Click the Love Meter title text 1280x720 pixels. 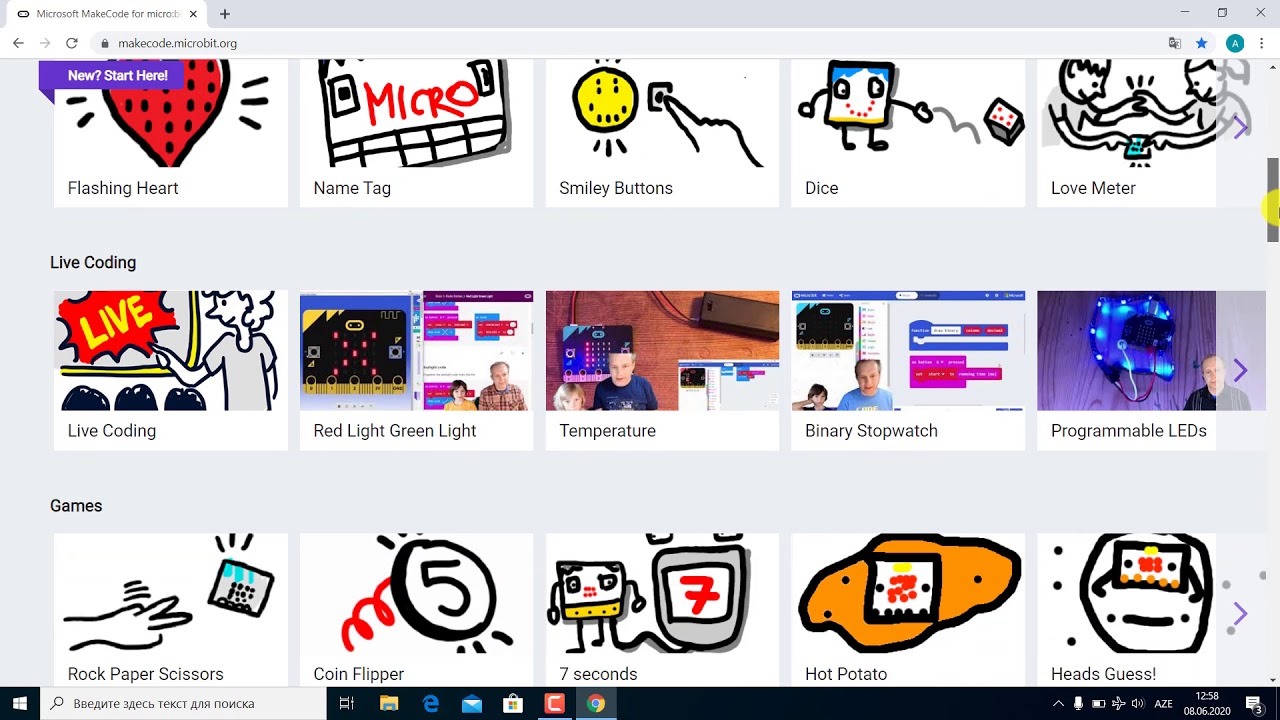[1093, 188]
